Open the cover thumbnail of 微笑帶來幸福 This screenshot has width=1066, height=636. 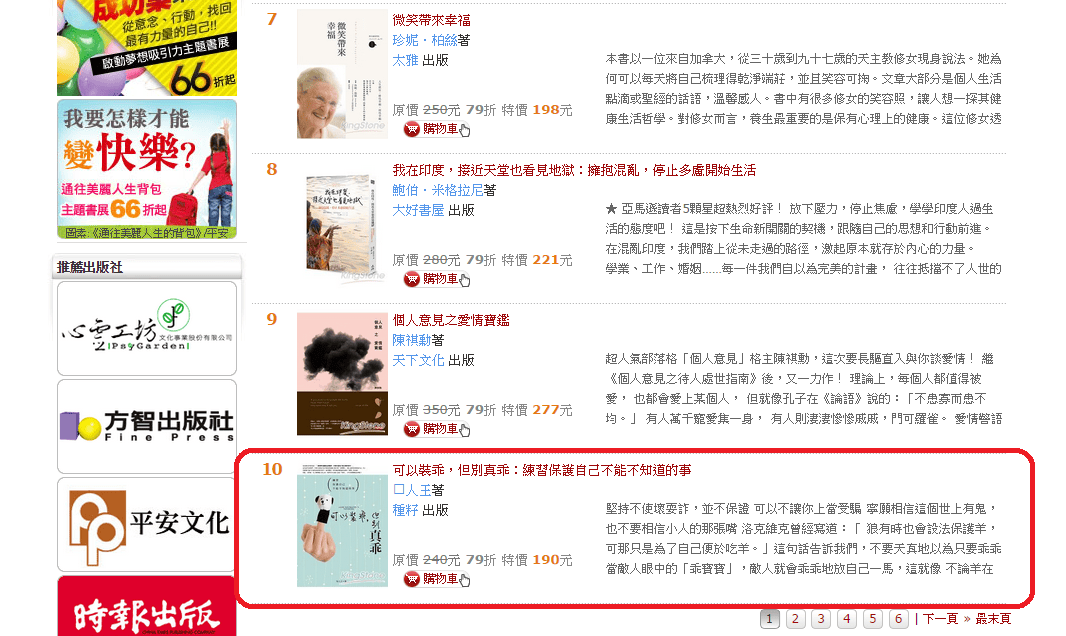click(342, 74)
